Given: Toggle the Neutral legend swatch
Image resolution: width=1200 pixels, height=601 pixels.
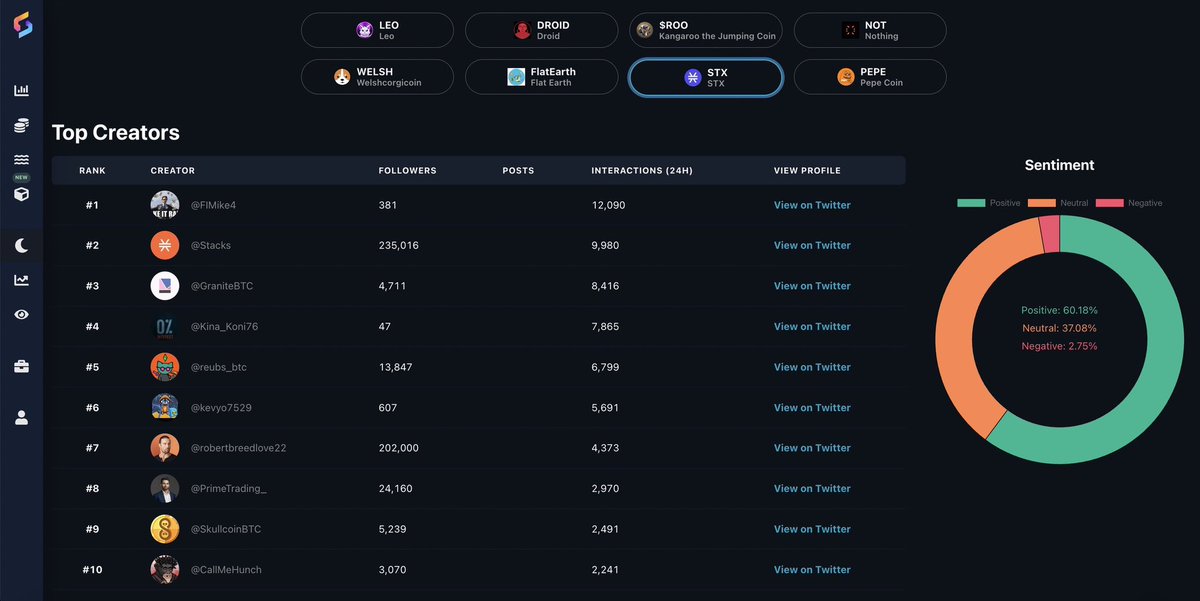Looking at the screenshot, I should click(1041, 203).
